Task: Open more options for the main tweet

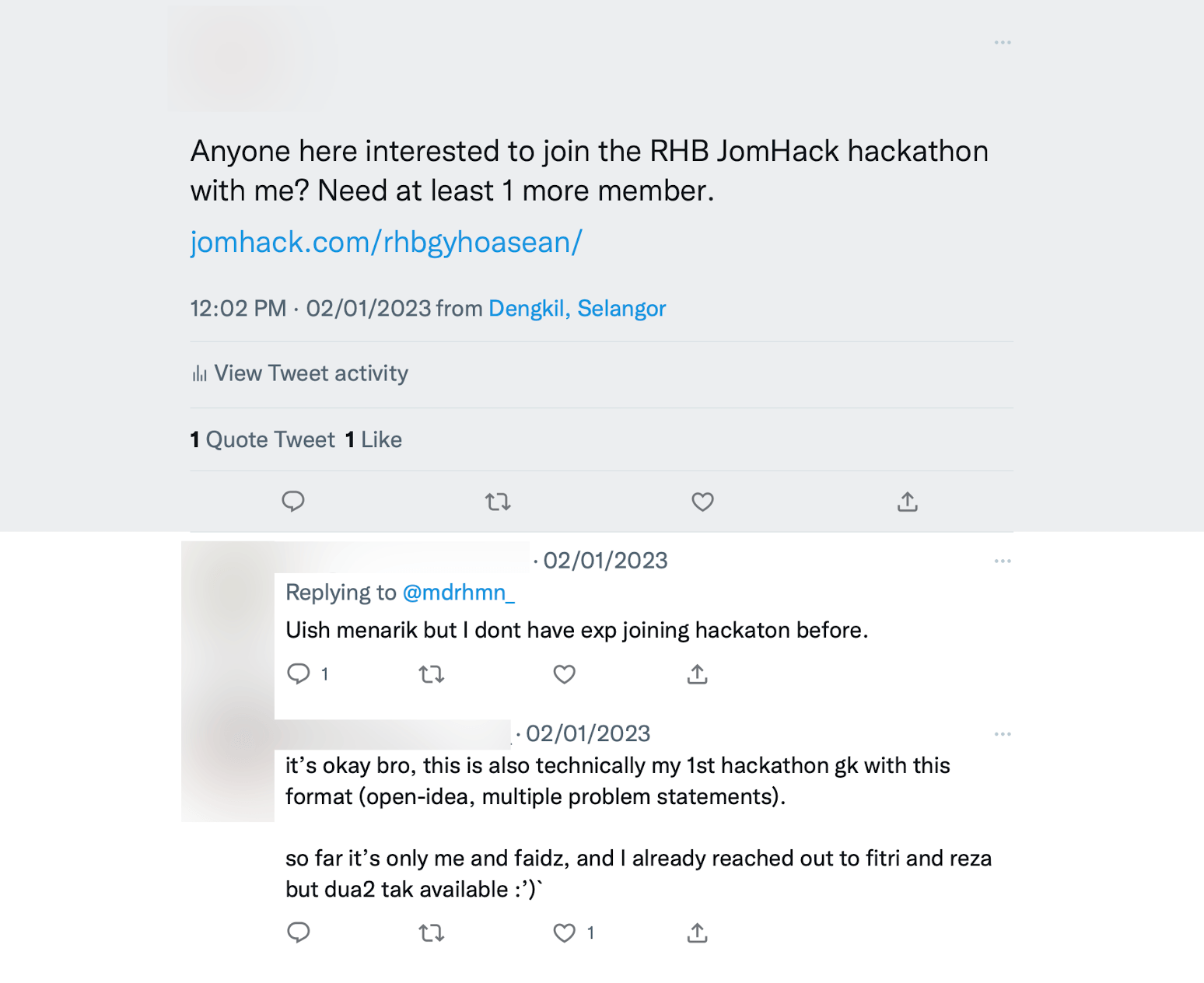Action: [x=1003, y=42]
